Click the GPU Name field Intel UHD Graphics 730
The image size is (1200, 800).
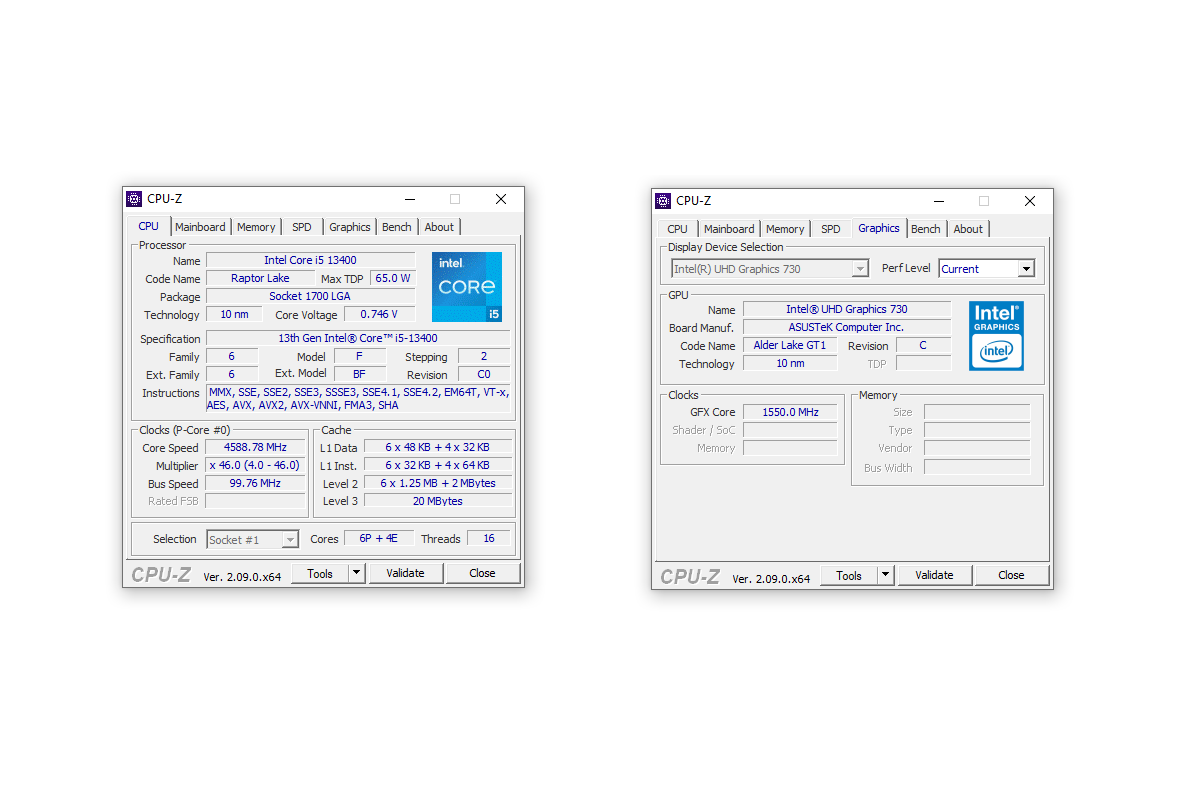pos(847,309)
